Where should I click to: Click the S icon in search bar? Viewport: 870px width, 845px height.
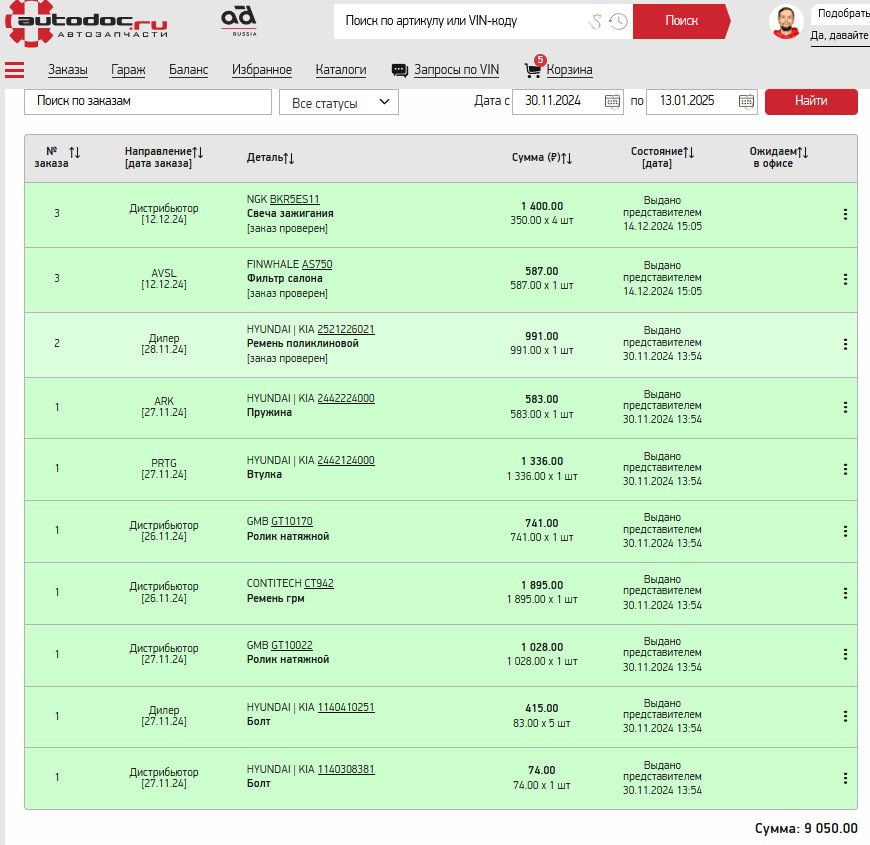click(x=595, y=22)
